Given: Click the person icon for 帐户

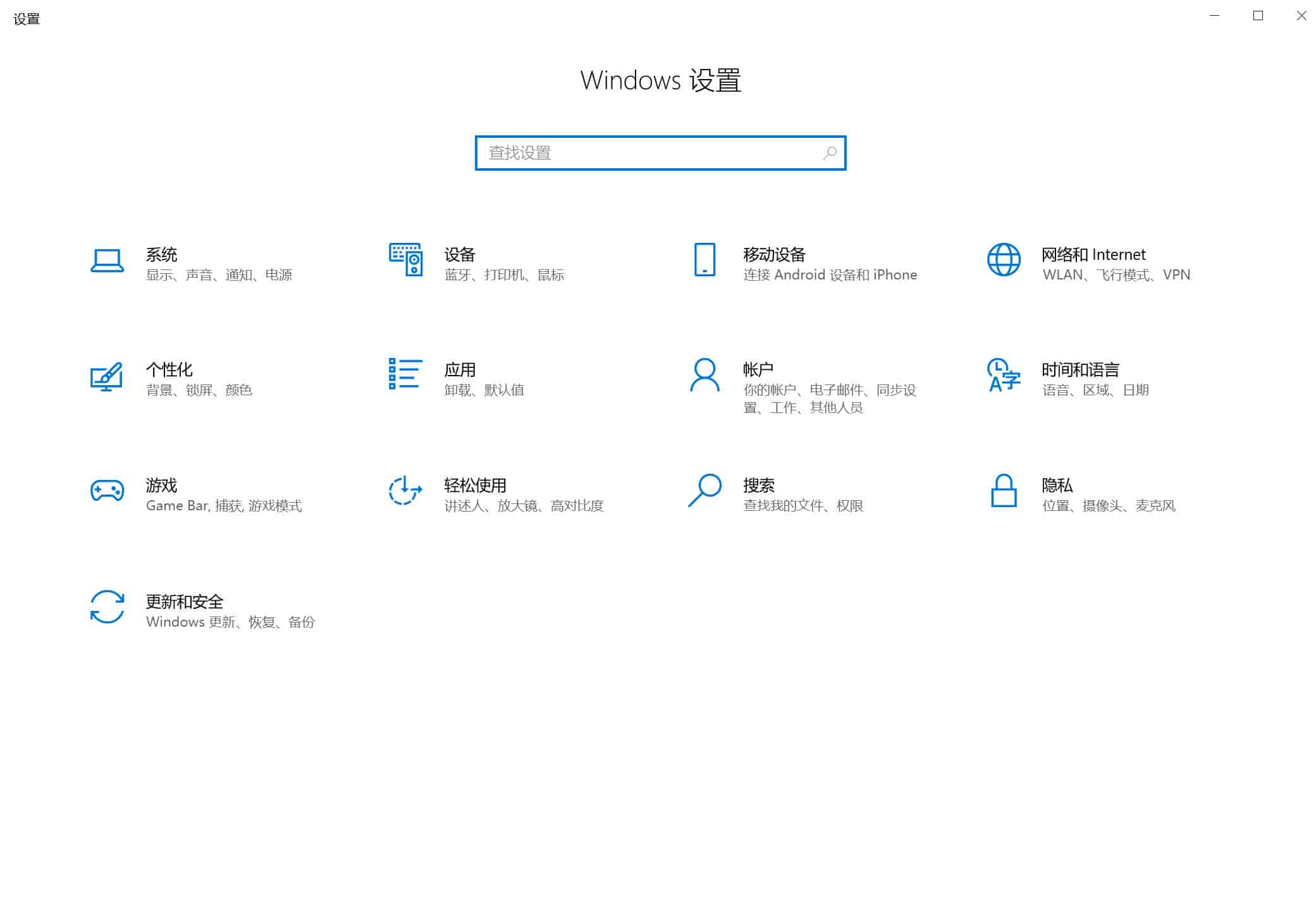Looking at the screenshot, I should [x=704, y=375].
